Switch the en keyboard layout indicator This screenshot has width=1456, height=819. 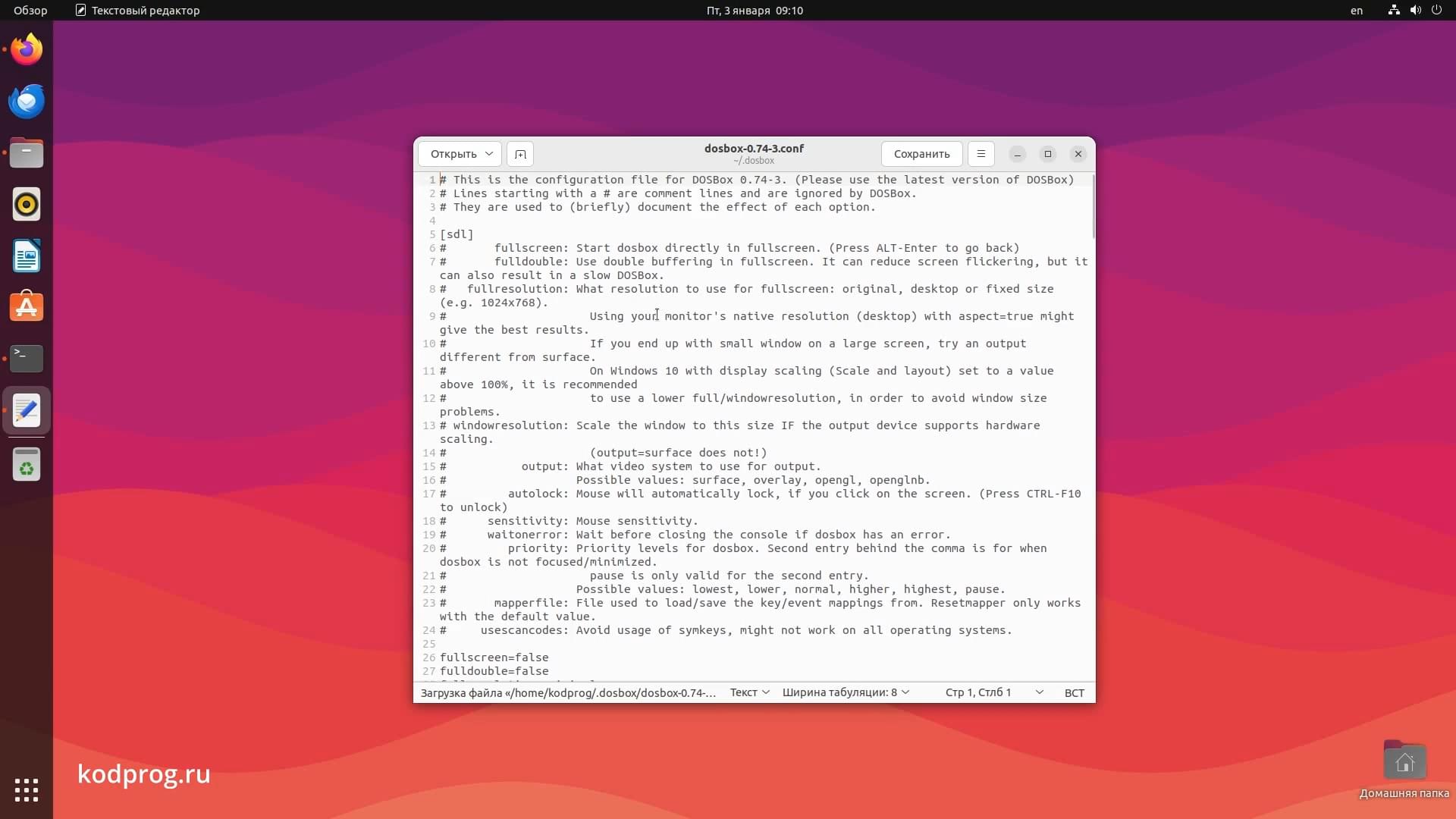[1357, 11]
